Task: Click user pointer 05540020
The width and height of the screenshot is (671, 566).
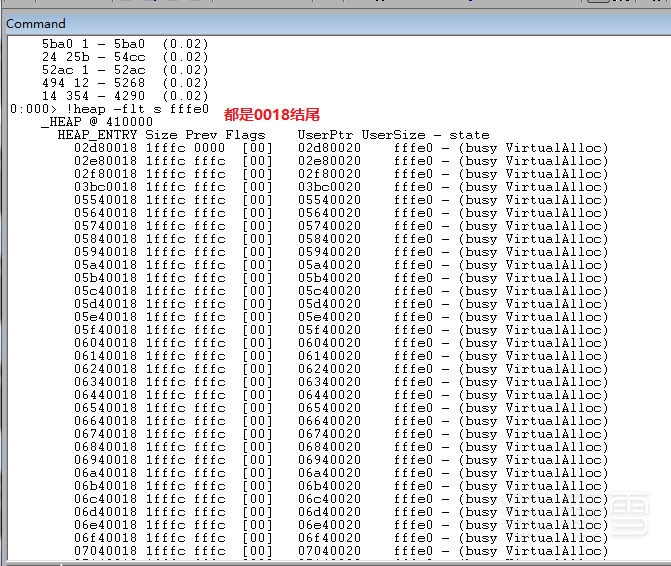Action: pyautogui.click(x=330, y=200)
